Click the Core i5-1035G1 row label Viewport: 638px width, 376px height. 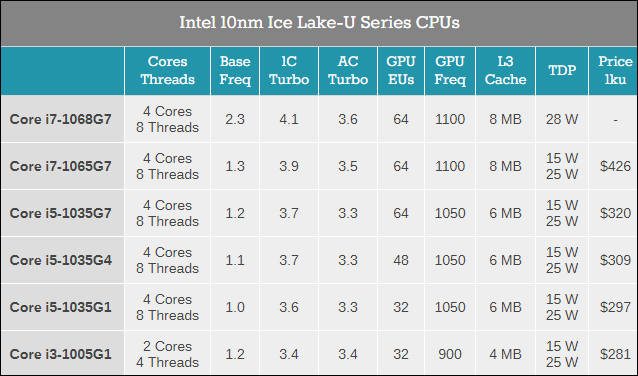pos(61,307)
